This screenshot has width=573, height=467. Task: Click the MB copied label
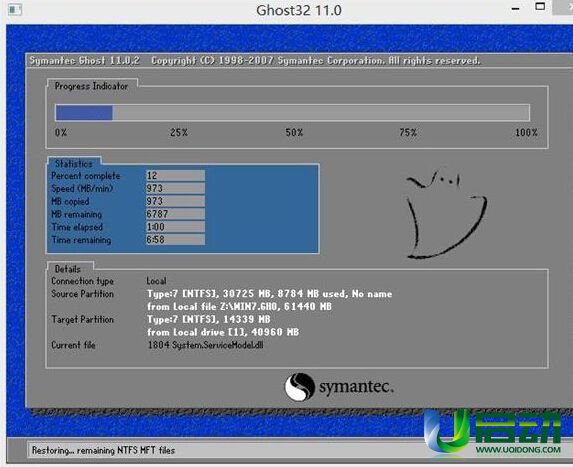point(70,201)
